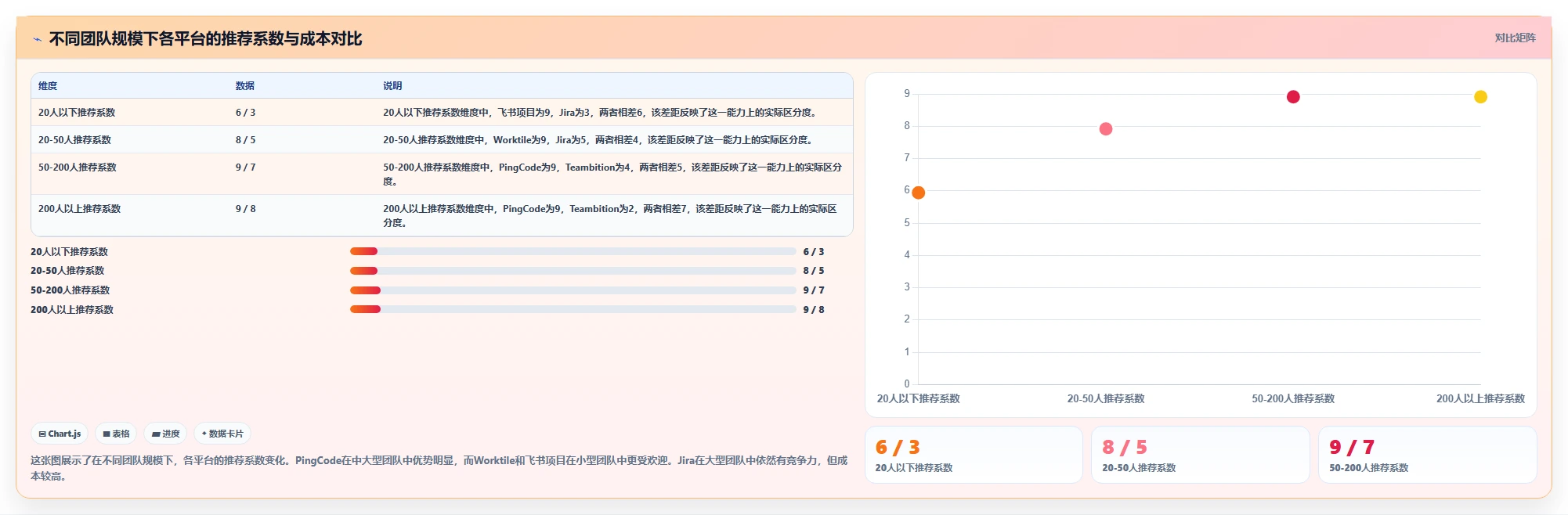Viewport: 1568px width, 515px height.
Task: Click the pink chart point at value 8
Action: coord(1106,129)
